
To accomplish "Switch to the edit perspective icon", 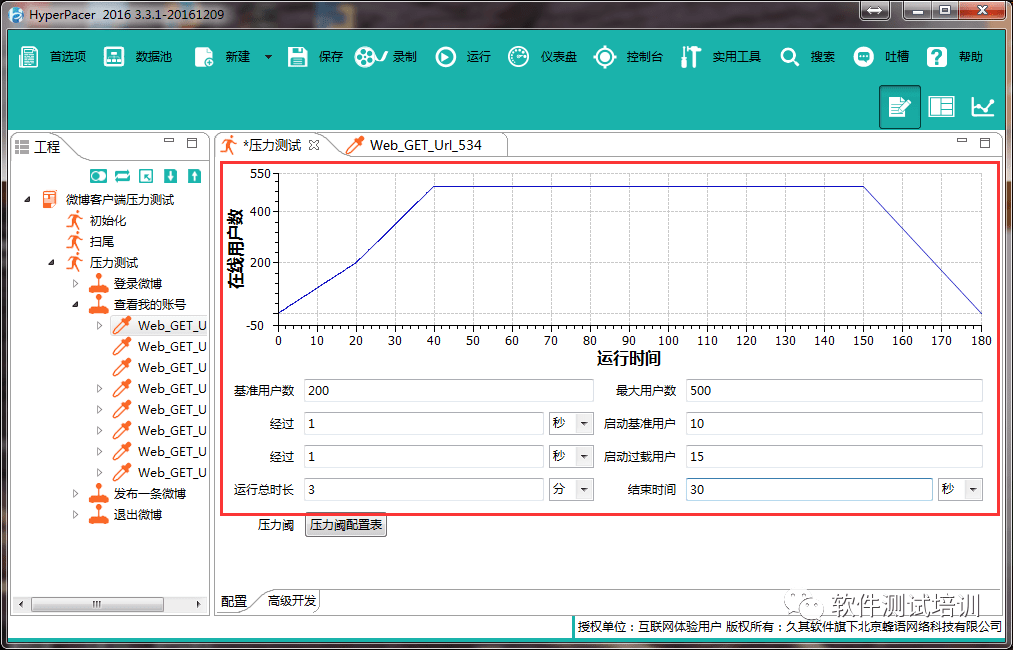I will 899,107.
